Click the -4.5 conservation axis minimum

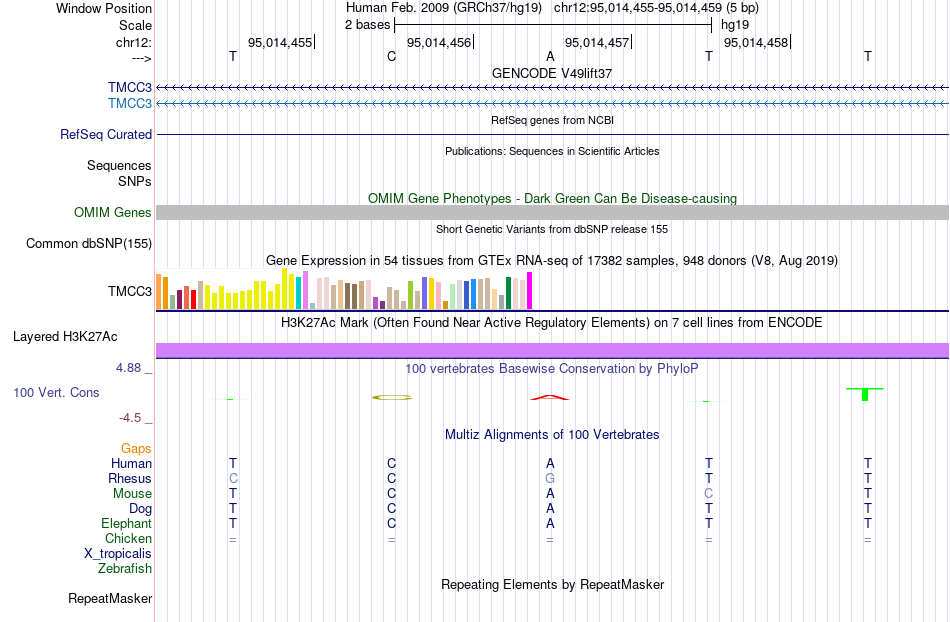click(130, 417)
